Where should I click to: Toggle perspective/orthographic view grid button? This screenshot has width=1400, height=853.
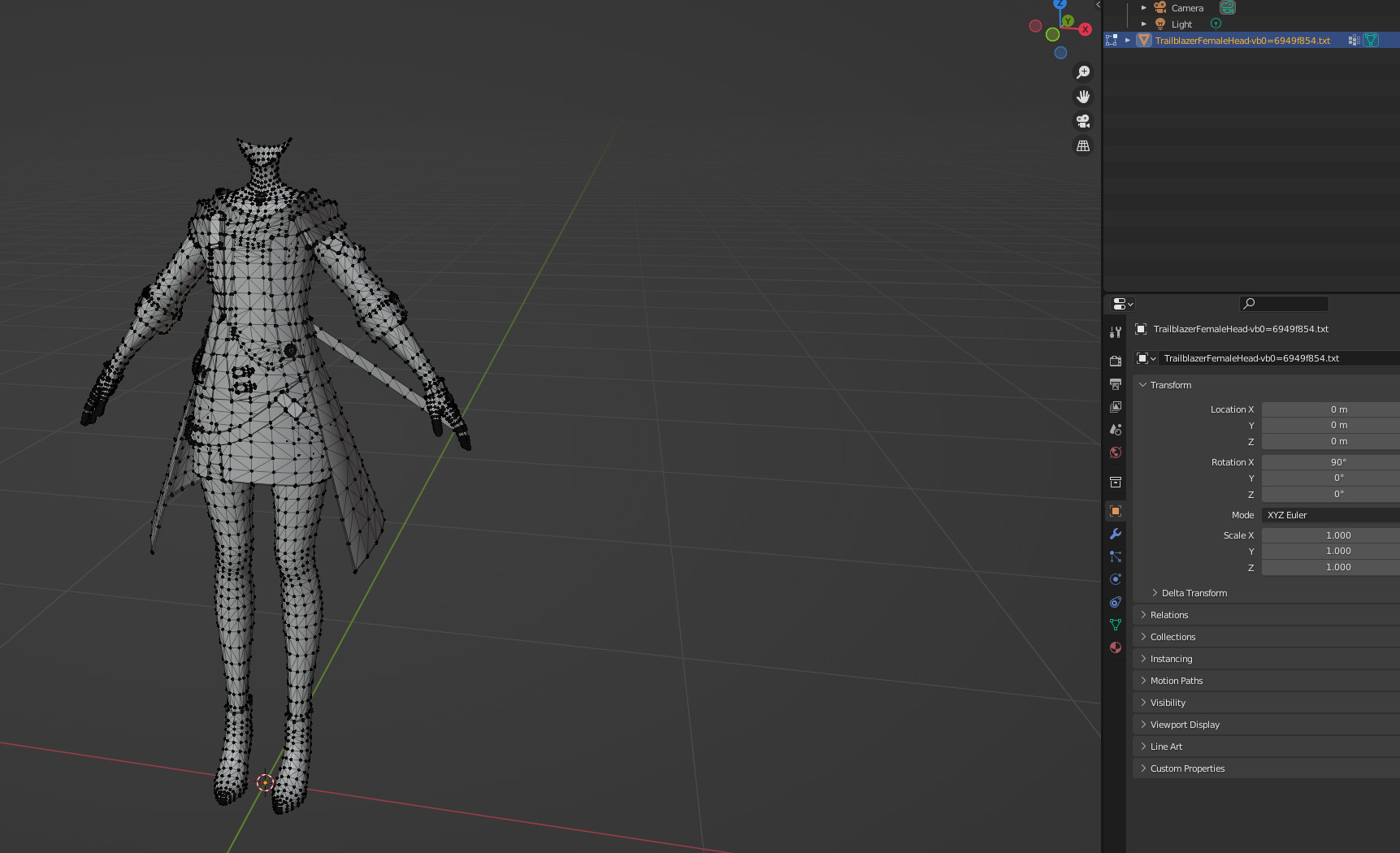1083,146
